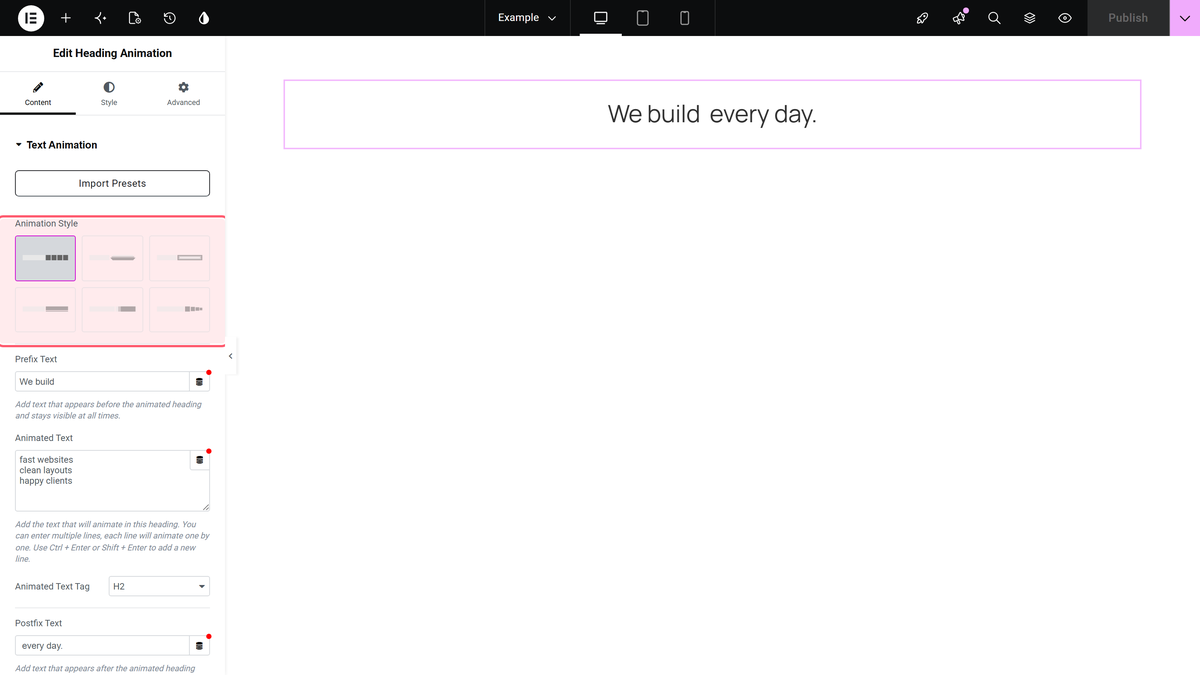Viewport: 1200px width, 675px height.
Task: Switch to the Content tab
Action: coord(38,94)
